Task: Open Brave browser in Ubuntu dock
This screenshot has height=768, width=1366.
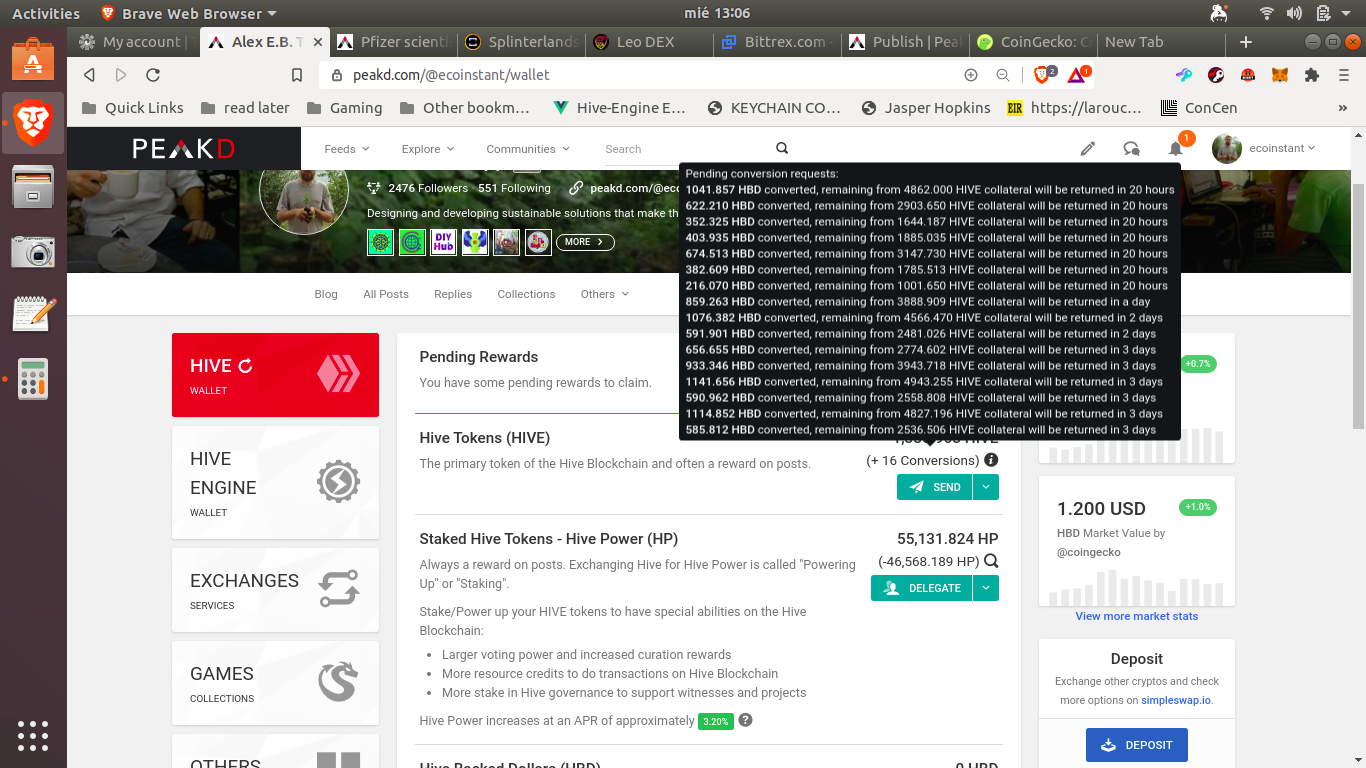Action: point(33,123)
